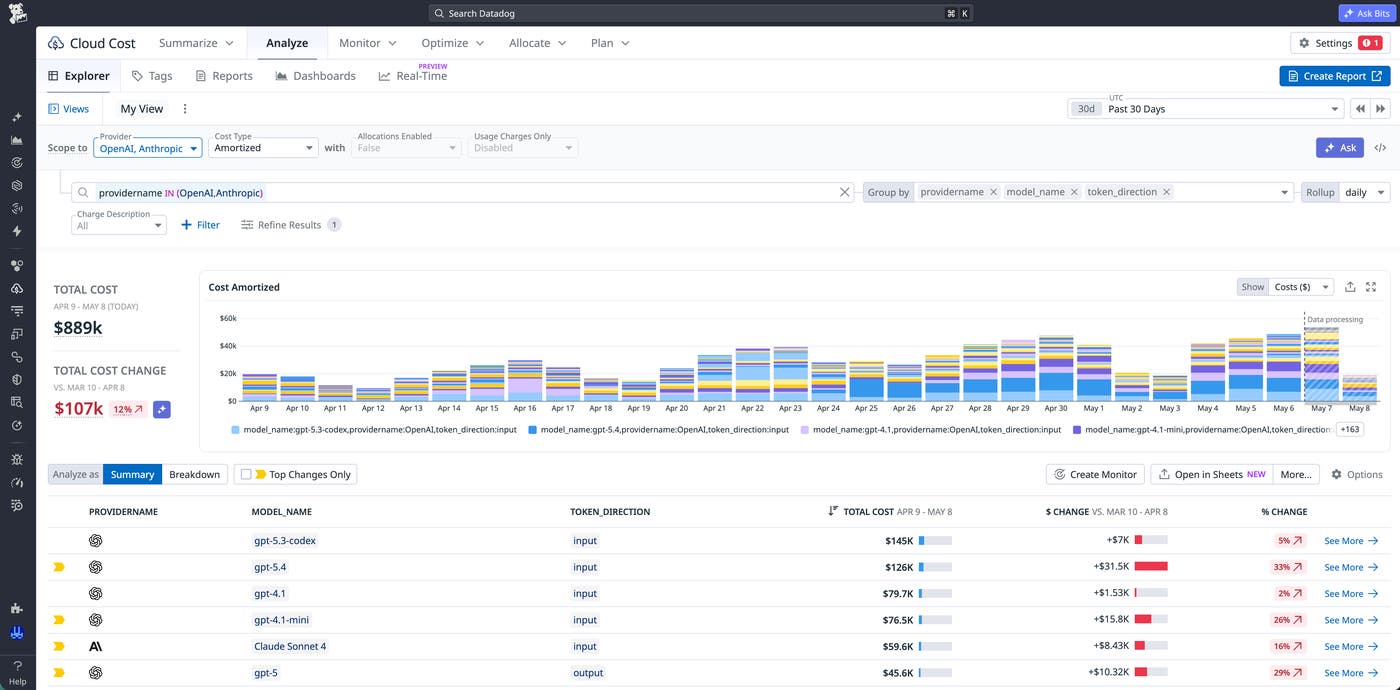The height and width of the screenshot is (690, 1400).
Task: Open the Usage Charges Only dropdown
Action: point(524,147)
